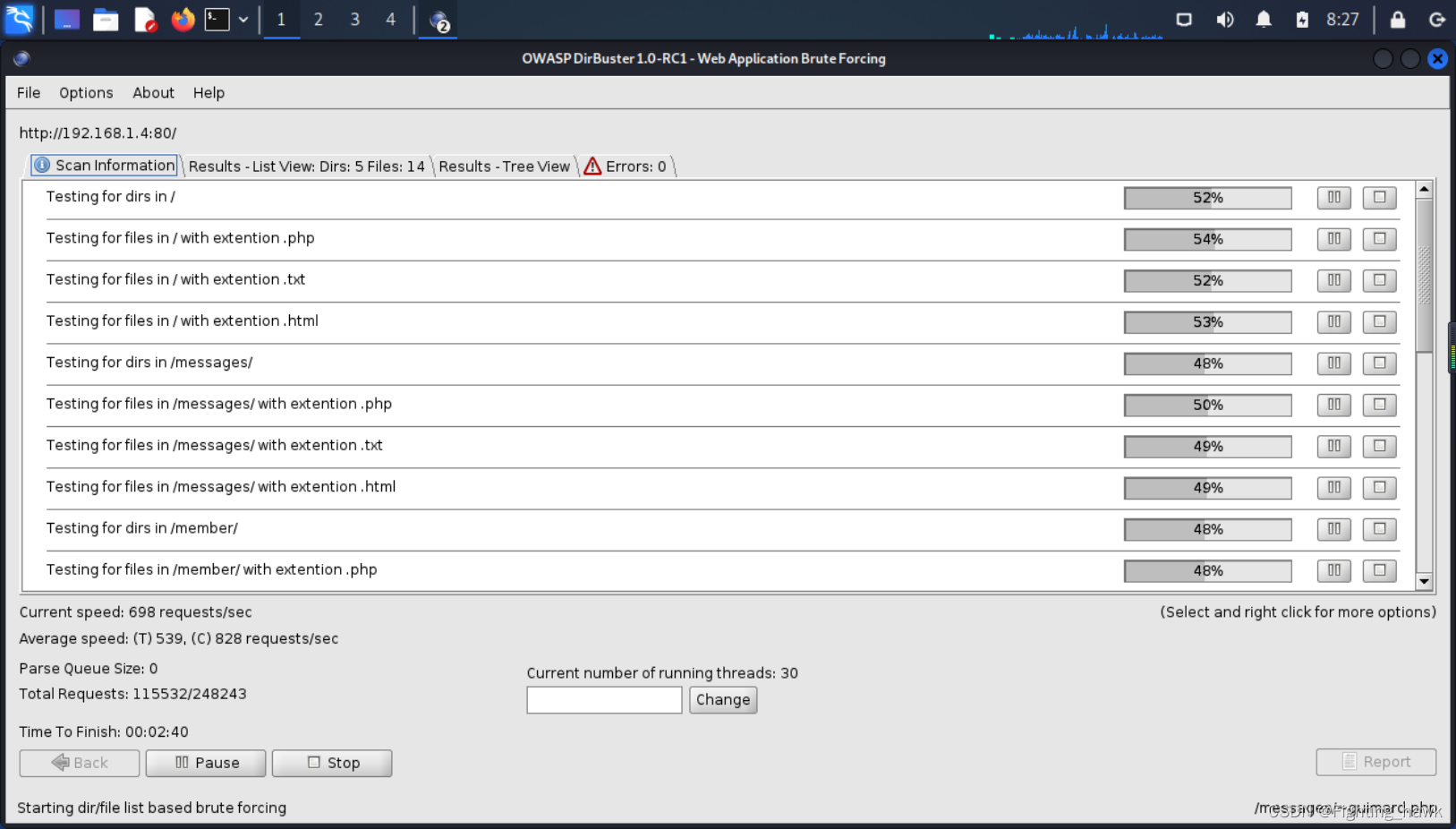The image size is (1456, 829).
Task: Pause scan for files in / with .html
Action: tap(1333, 321)
